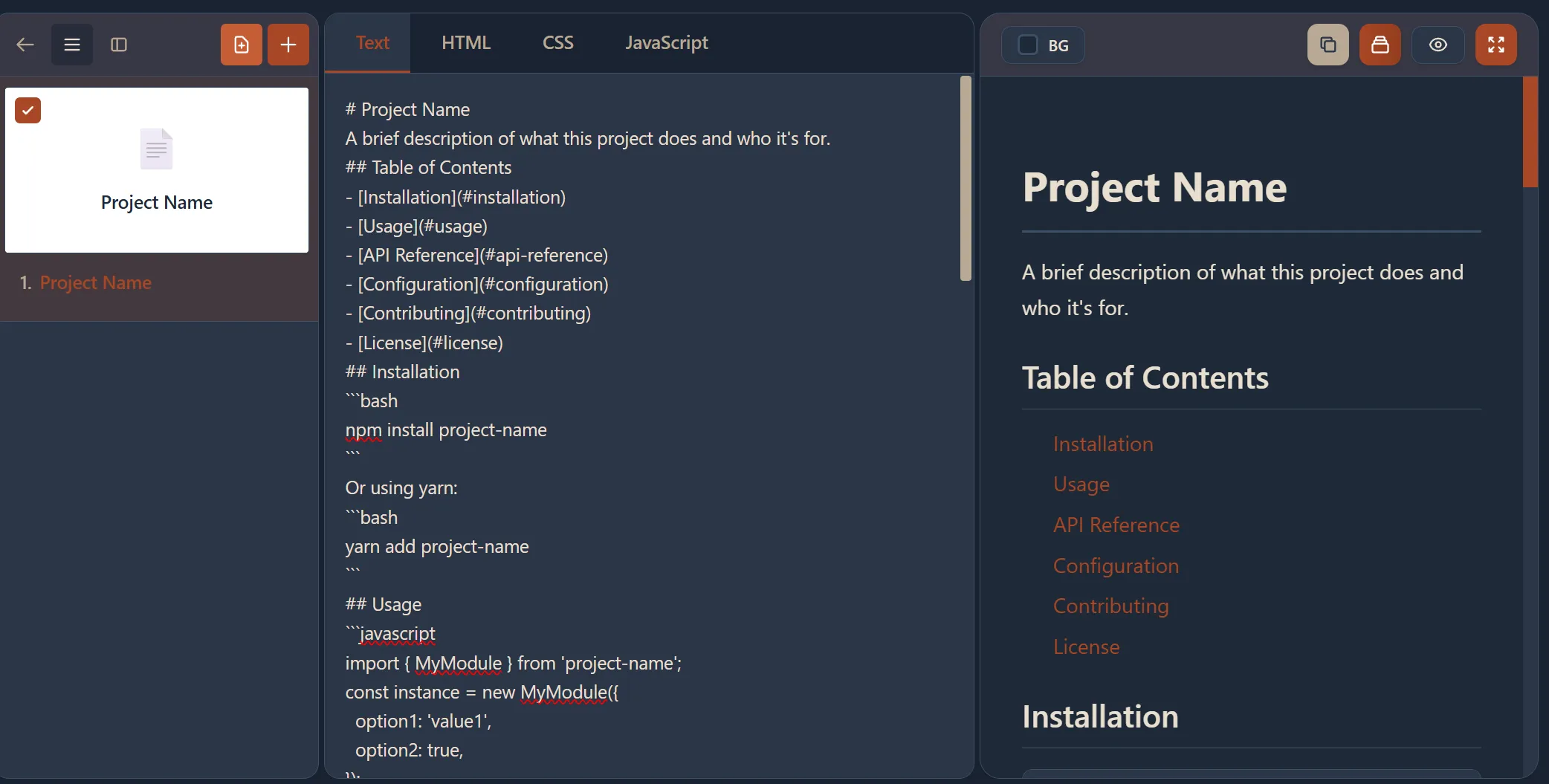Add a new item with plus icon
This screenshot has width=1549, height=784.
[288, 45]
